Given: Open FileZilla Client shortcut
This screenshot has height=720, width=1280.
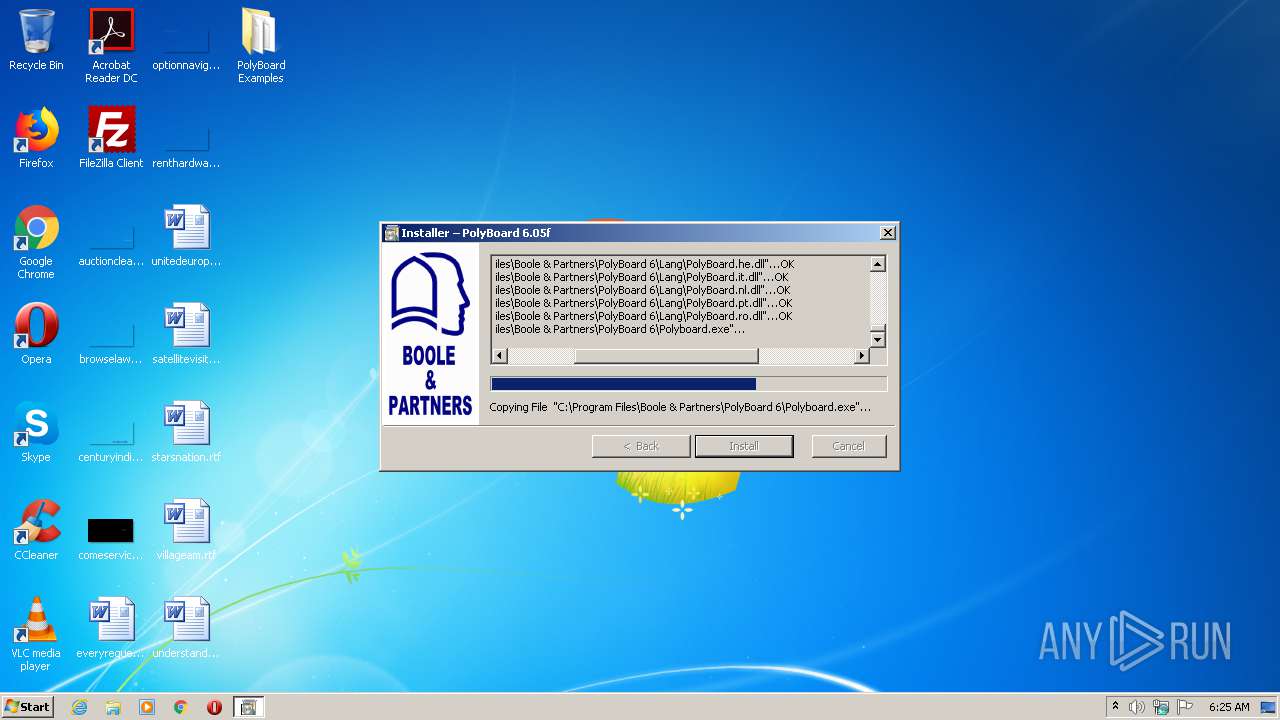Looking at the screenshot, I should 111,138.
